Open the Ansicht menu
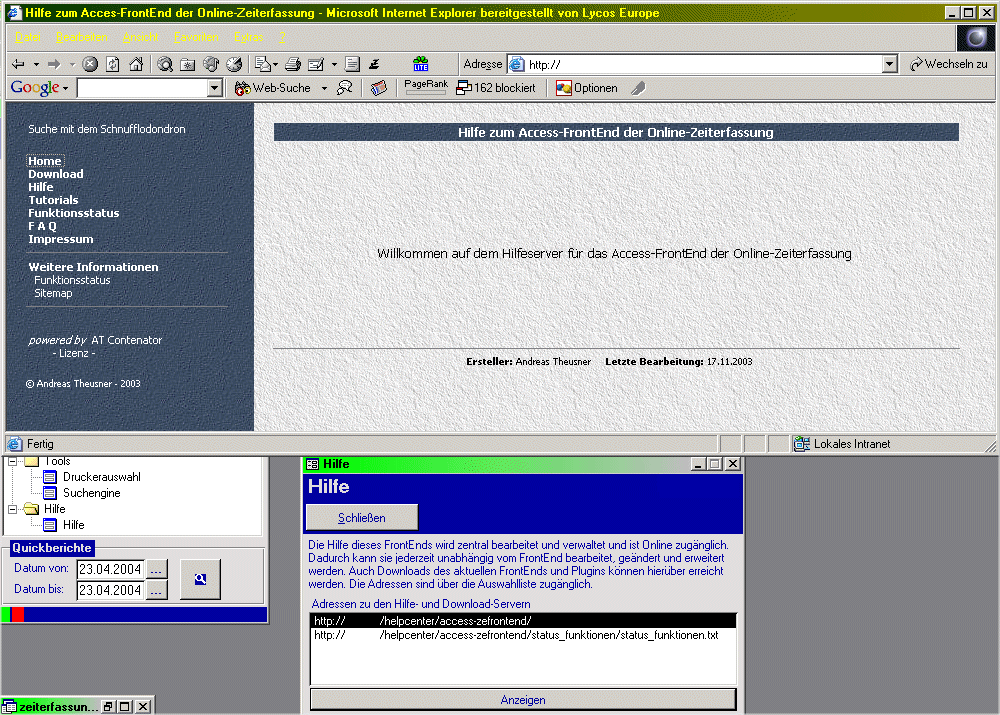The width and height of the screenshot is (1000, 715). (140, 37)
